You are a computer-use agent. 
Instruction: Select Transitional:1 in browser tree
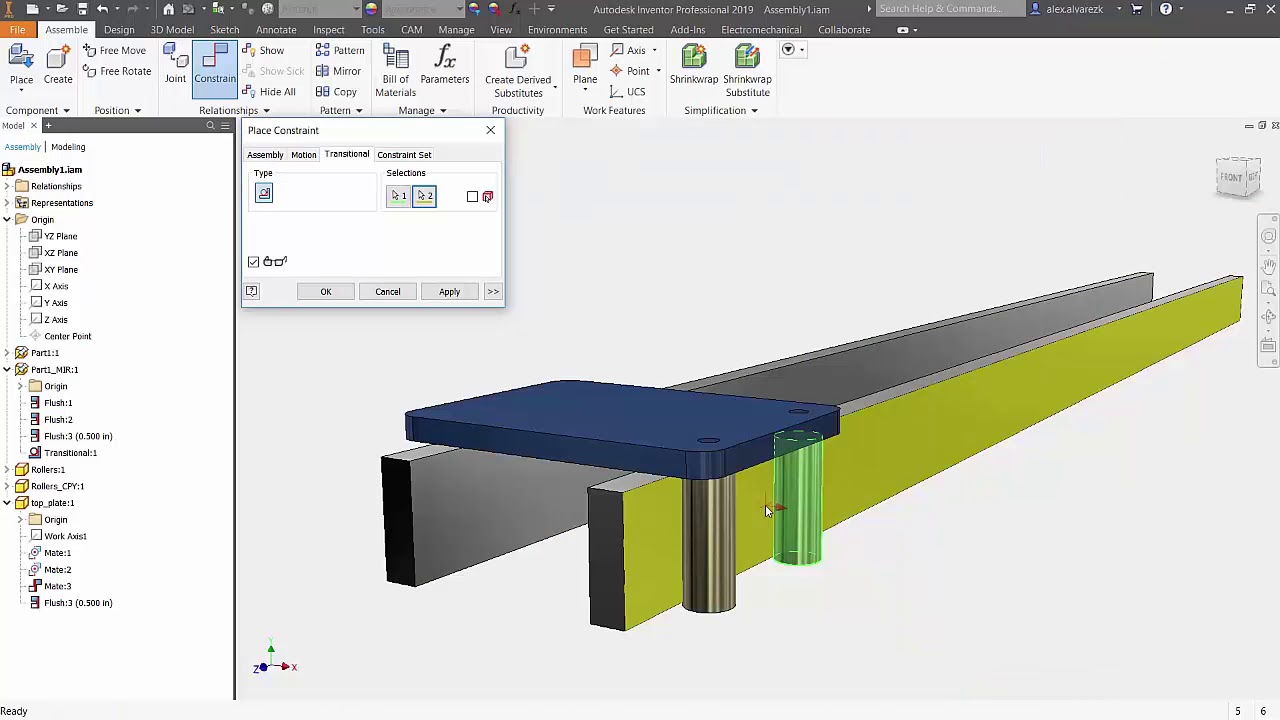[70, 453]
